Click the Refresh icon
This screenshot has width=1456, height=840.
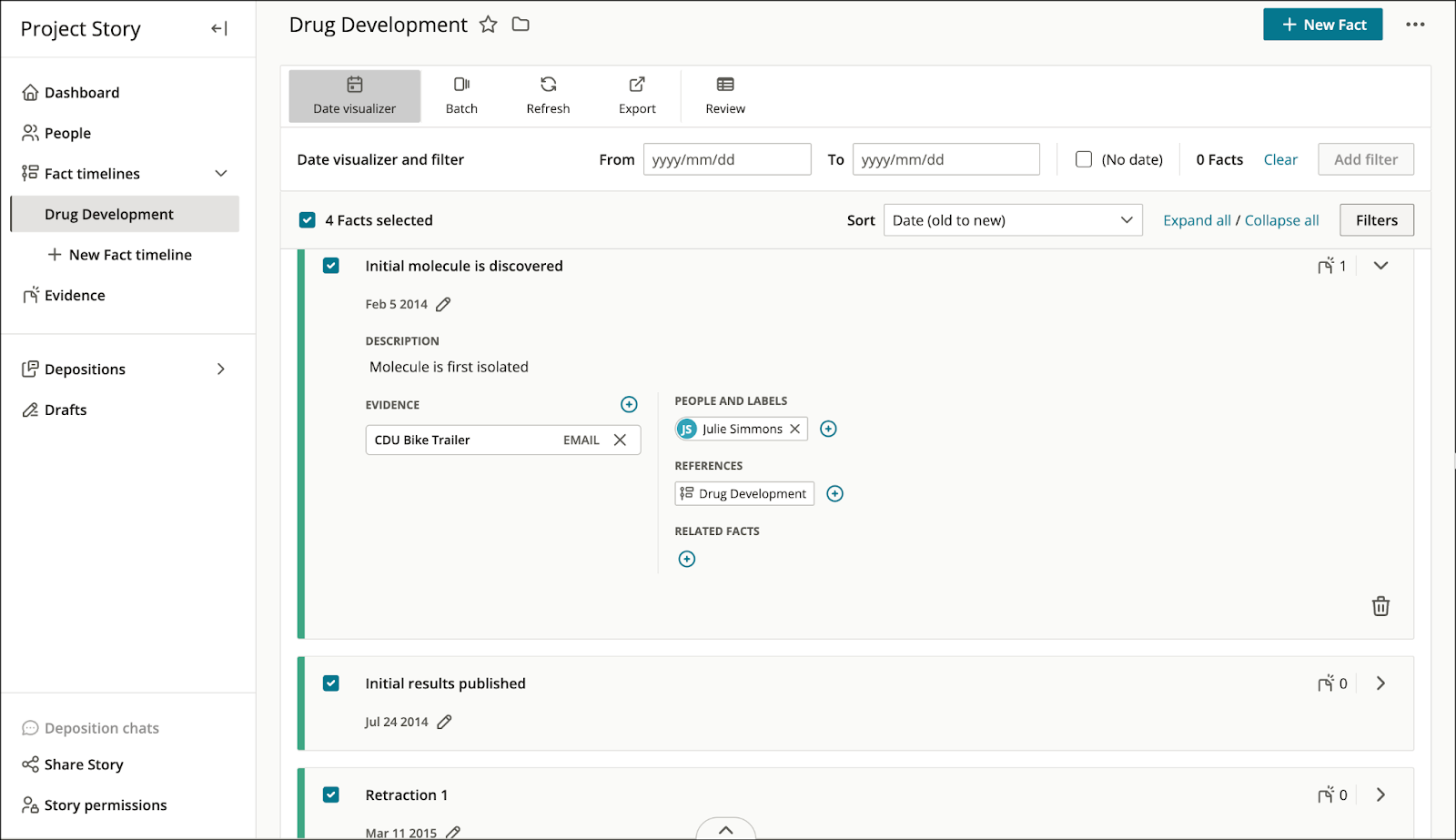(547, 84)
